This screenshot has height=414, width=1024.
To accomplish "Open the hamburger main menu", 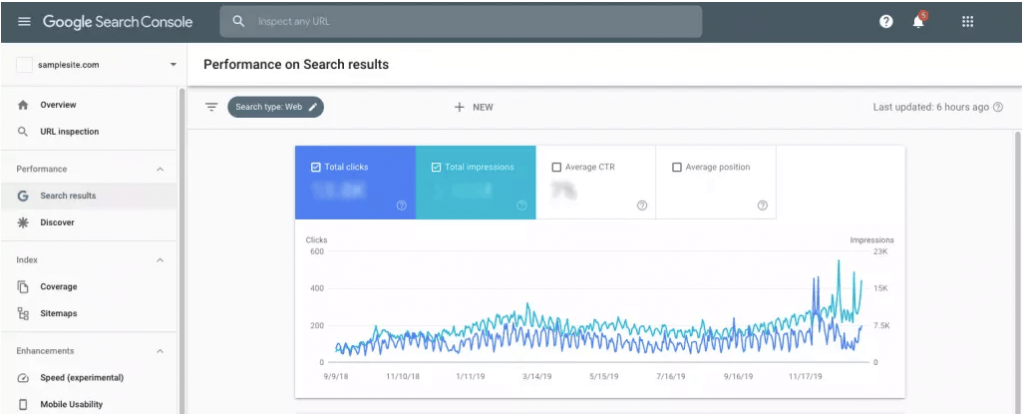I will 24,22.
